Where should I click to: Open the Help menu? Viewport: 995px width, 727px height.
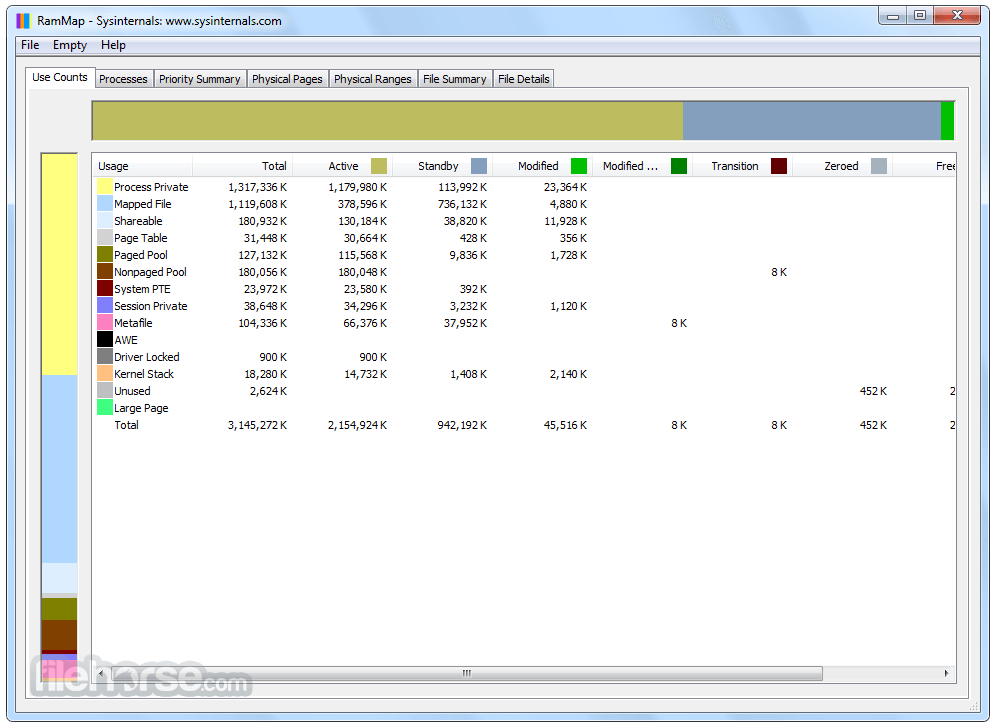pyautogui.click(x=113, y=45)
